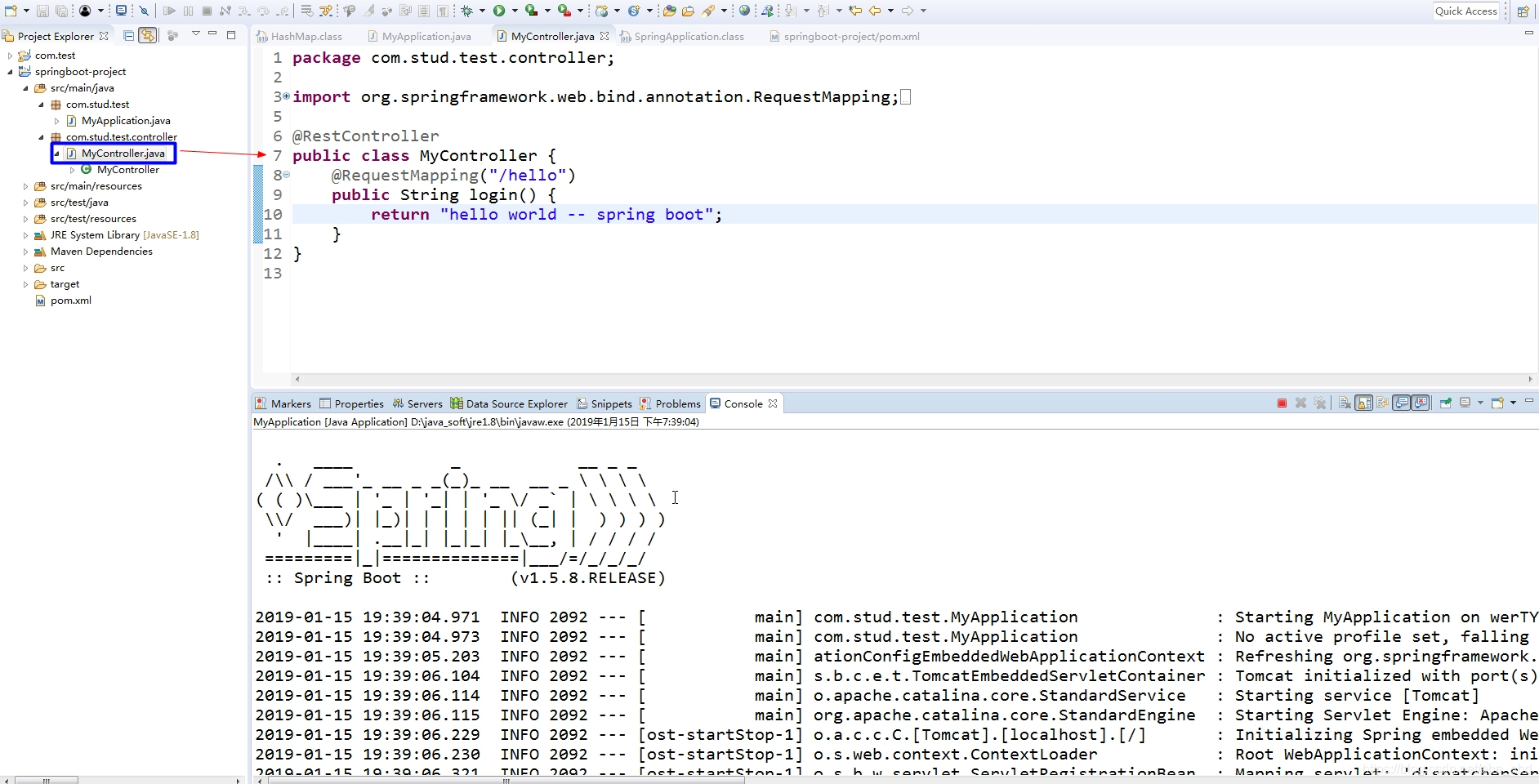Click Back navigation arrow icon
The width and height of the screenshot is (1539, 784).
tap(875, 11)
